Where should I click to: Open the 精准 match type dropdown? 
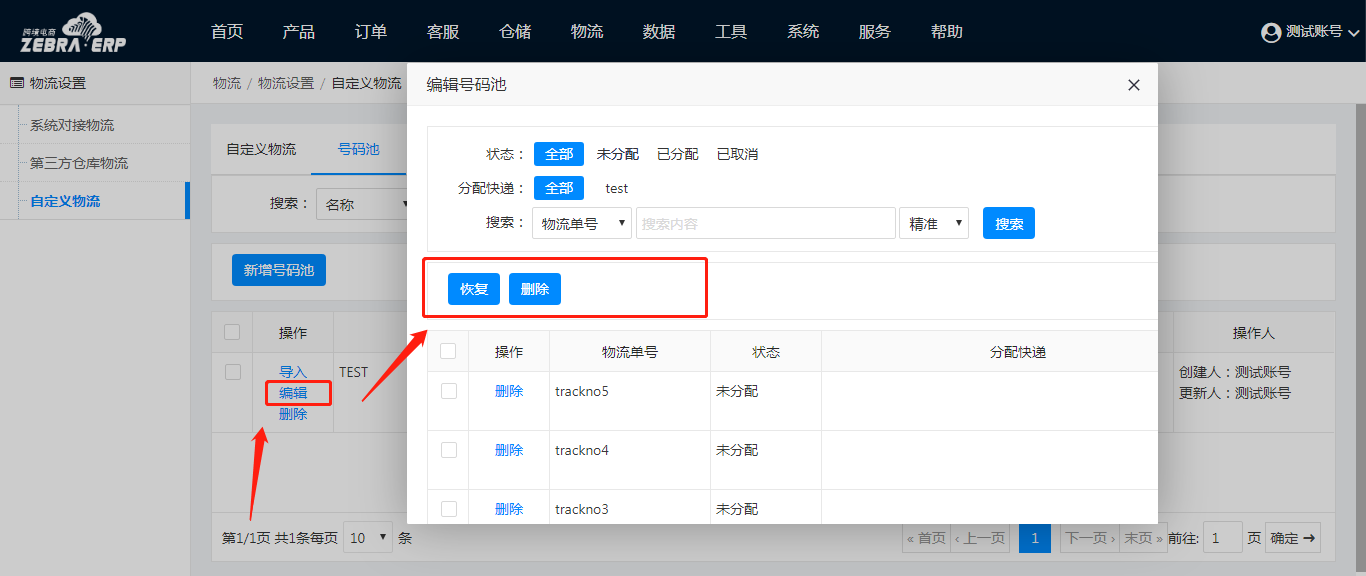coord(933,224)
